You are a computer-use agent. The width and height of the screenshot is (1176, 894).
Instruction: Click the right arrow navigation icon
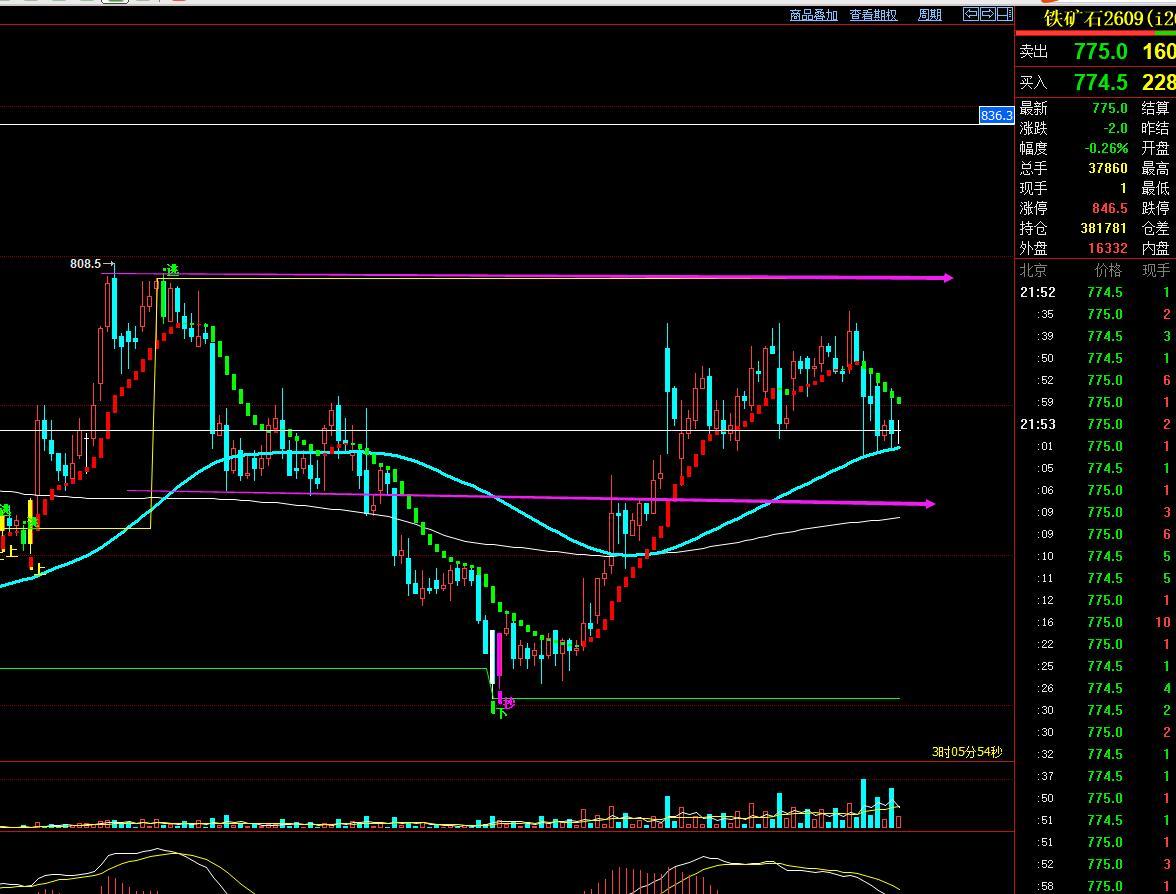[988, 14]
